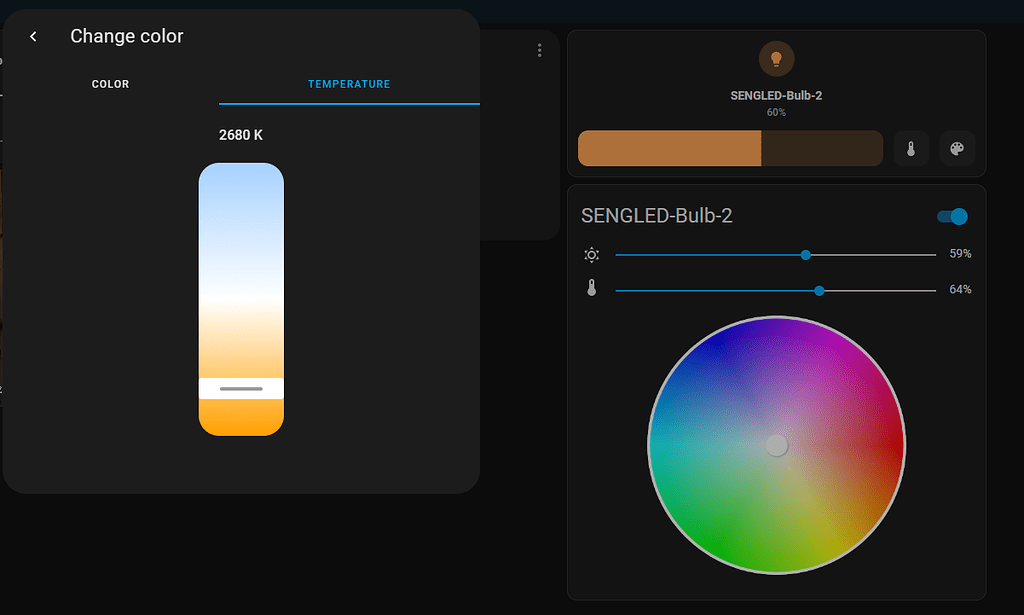The height and width of the screenshot is (615, 1024).
Task: Click the back arrow in Change color dialog
Action: click(x=33, y=36)
